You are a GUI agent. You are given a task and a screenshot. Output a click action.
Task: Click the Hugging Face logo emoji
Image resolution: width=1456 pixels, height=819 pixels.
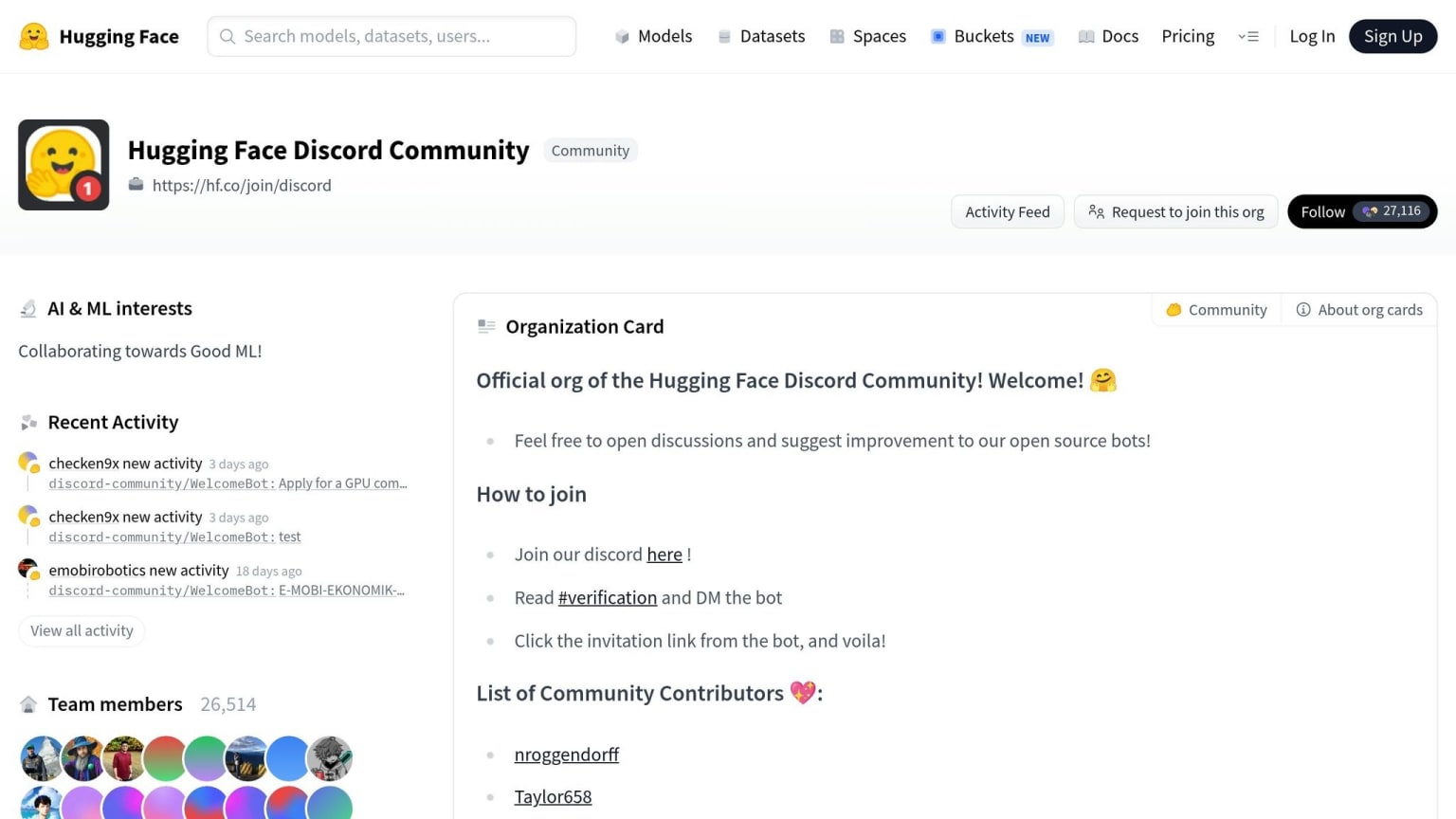pyautogui.click(x=34, y=36)
